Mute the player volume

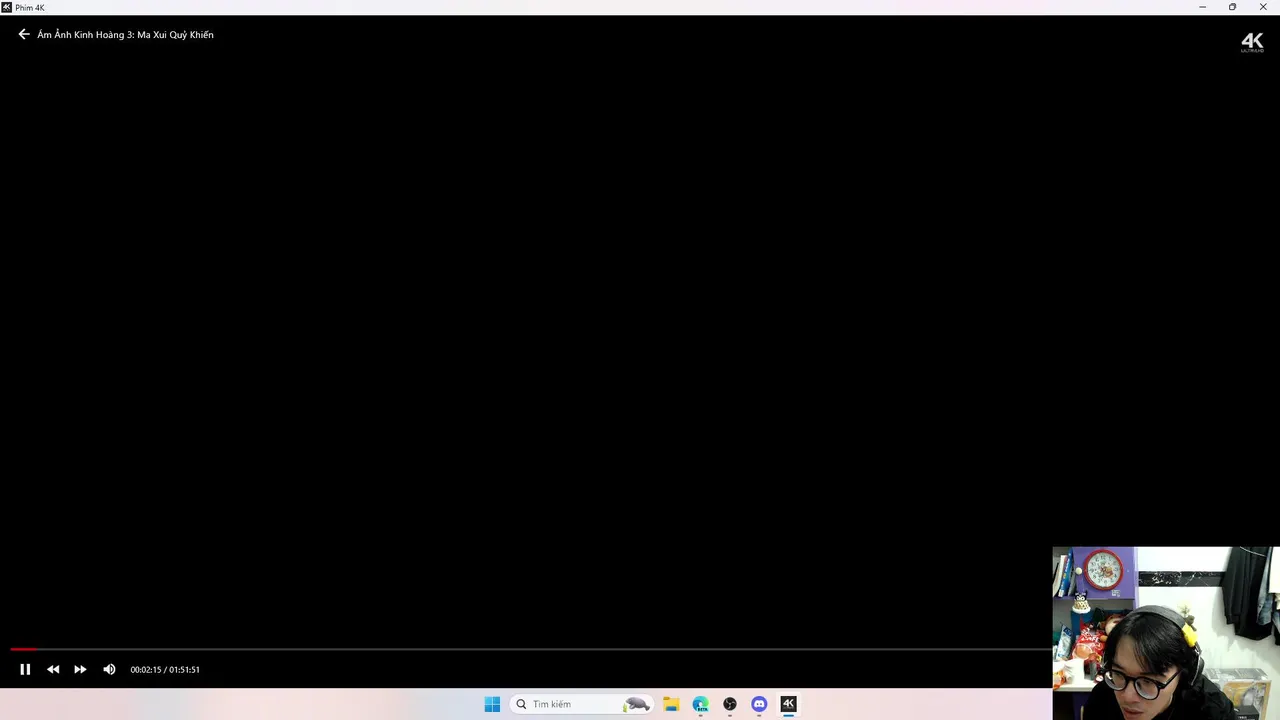[109, 669]
